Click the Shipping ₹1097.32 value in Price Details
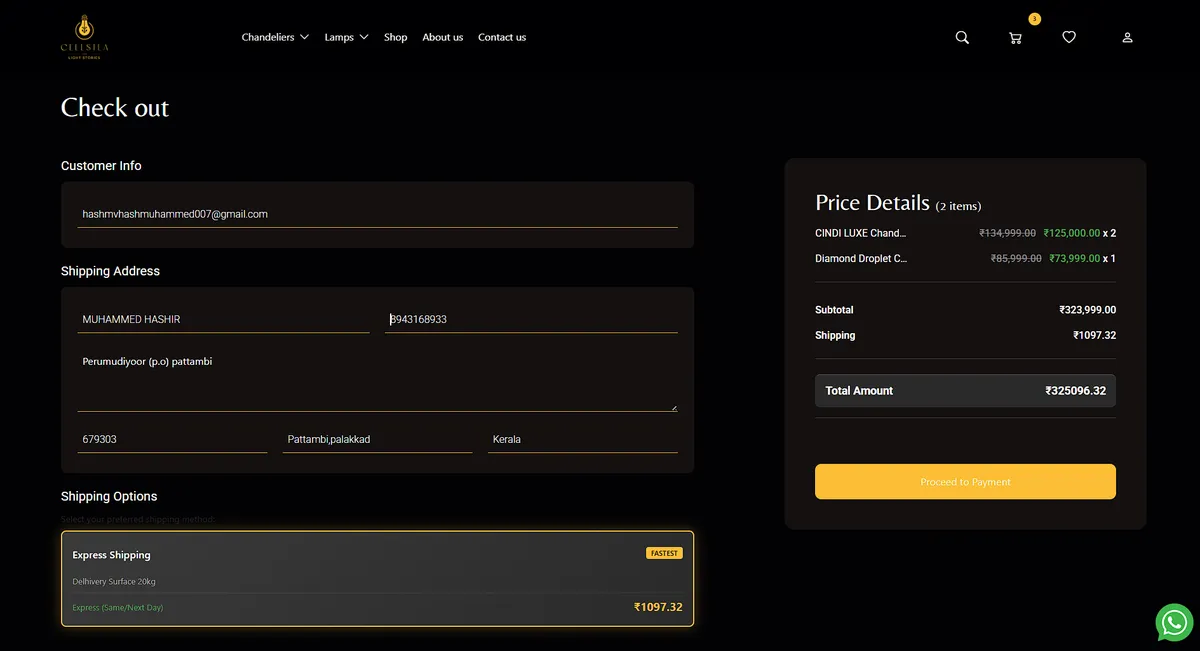Screen dimensions: 1200x651 tap(1094, 335)
